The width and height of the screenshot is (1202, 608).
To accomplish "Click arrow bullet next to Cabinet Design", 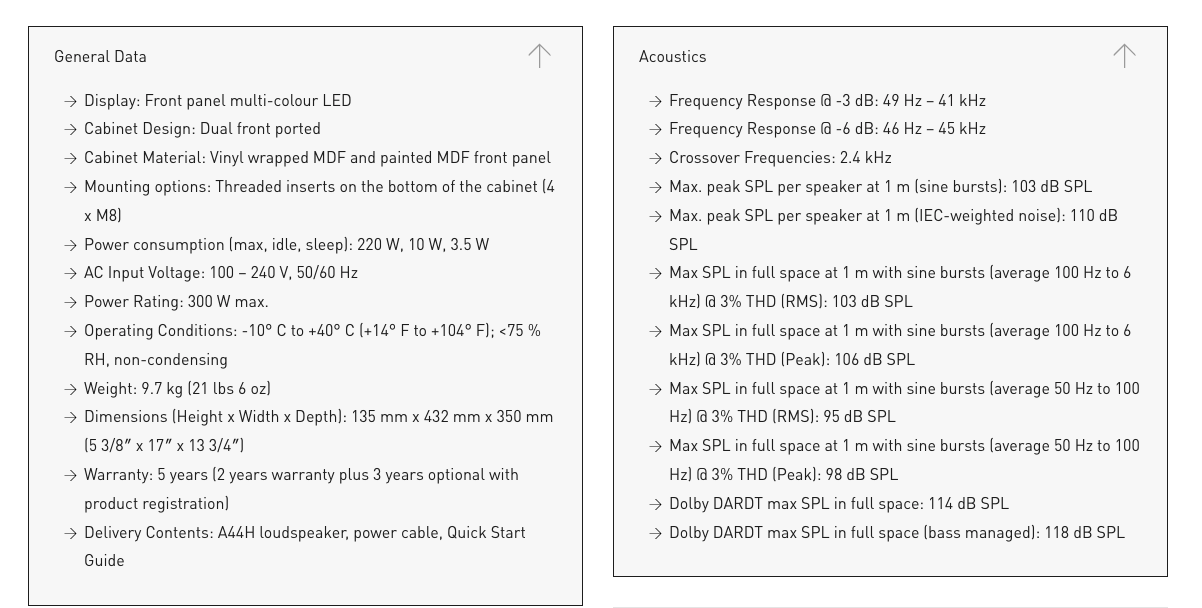I will point(70,129).
